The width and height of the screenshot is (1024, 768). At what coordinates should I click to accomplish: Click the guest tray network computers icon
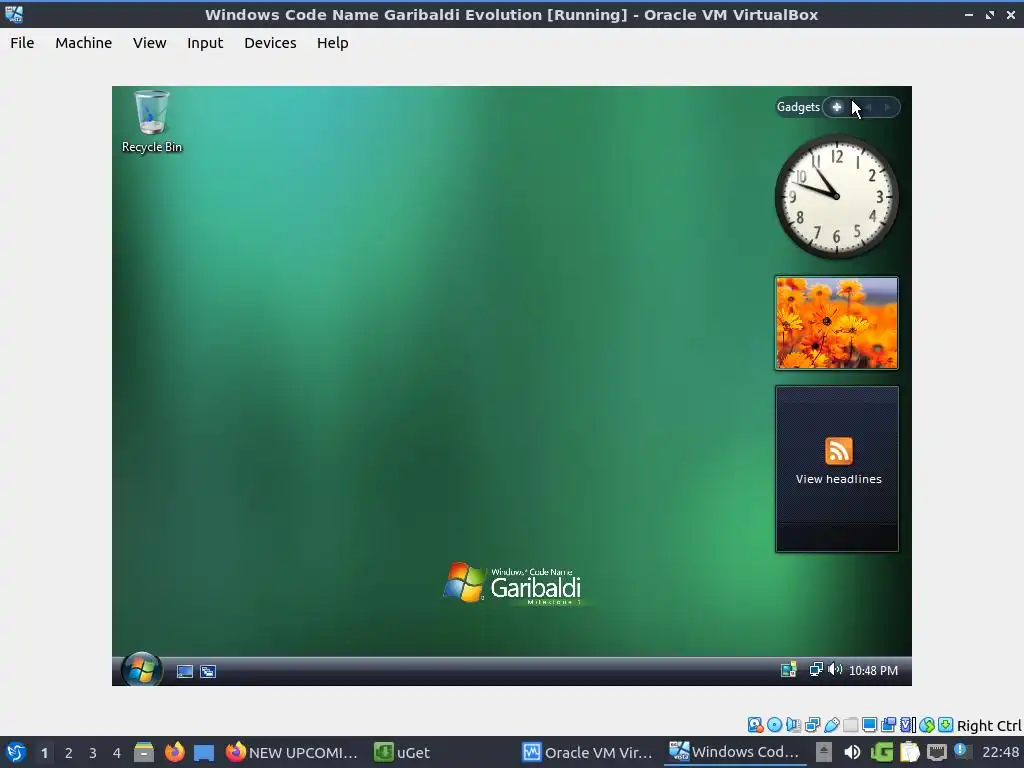pos(816,669)
